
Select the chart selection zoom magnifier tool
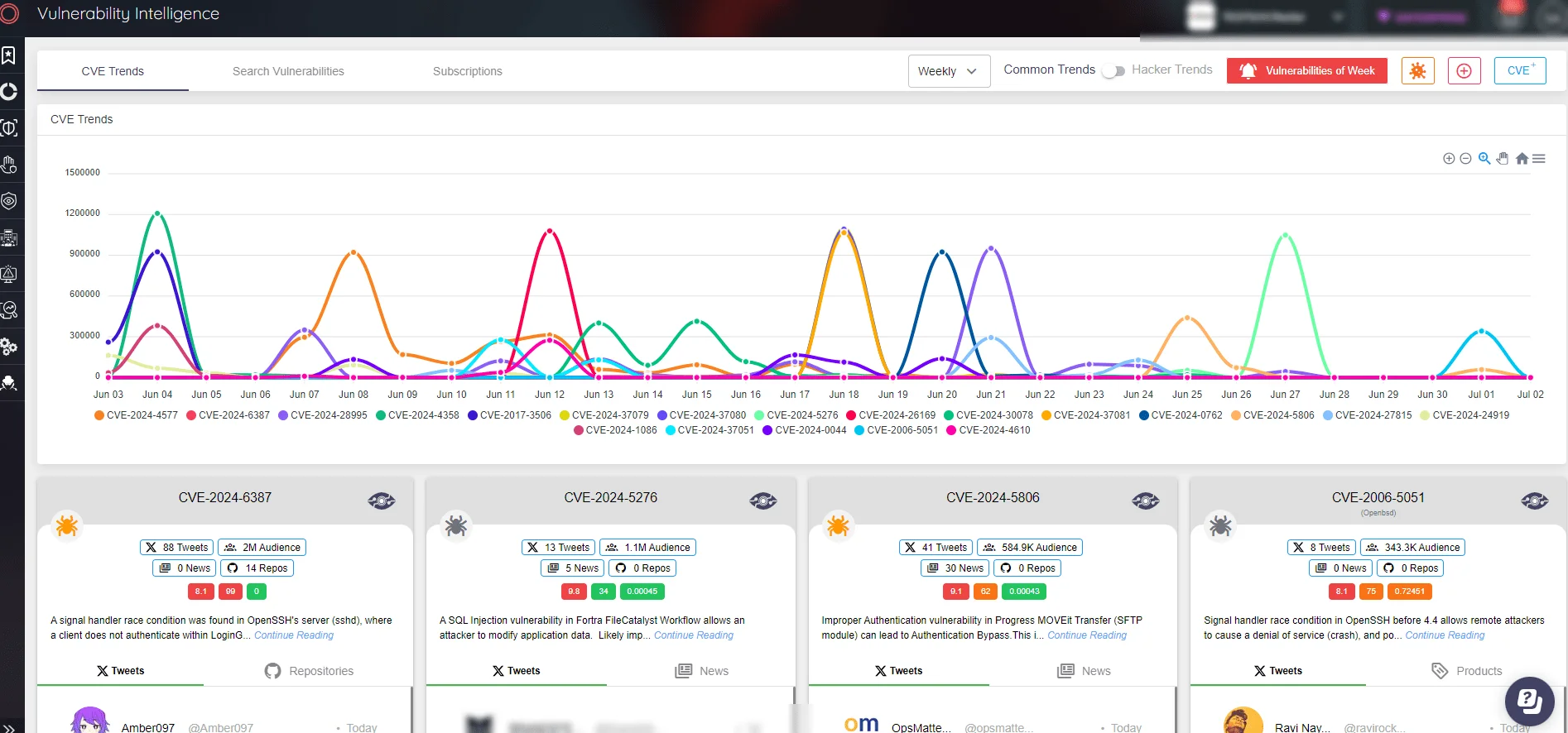coord(1484,159)
